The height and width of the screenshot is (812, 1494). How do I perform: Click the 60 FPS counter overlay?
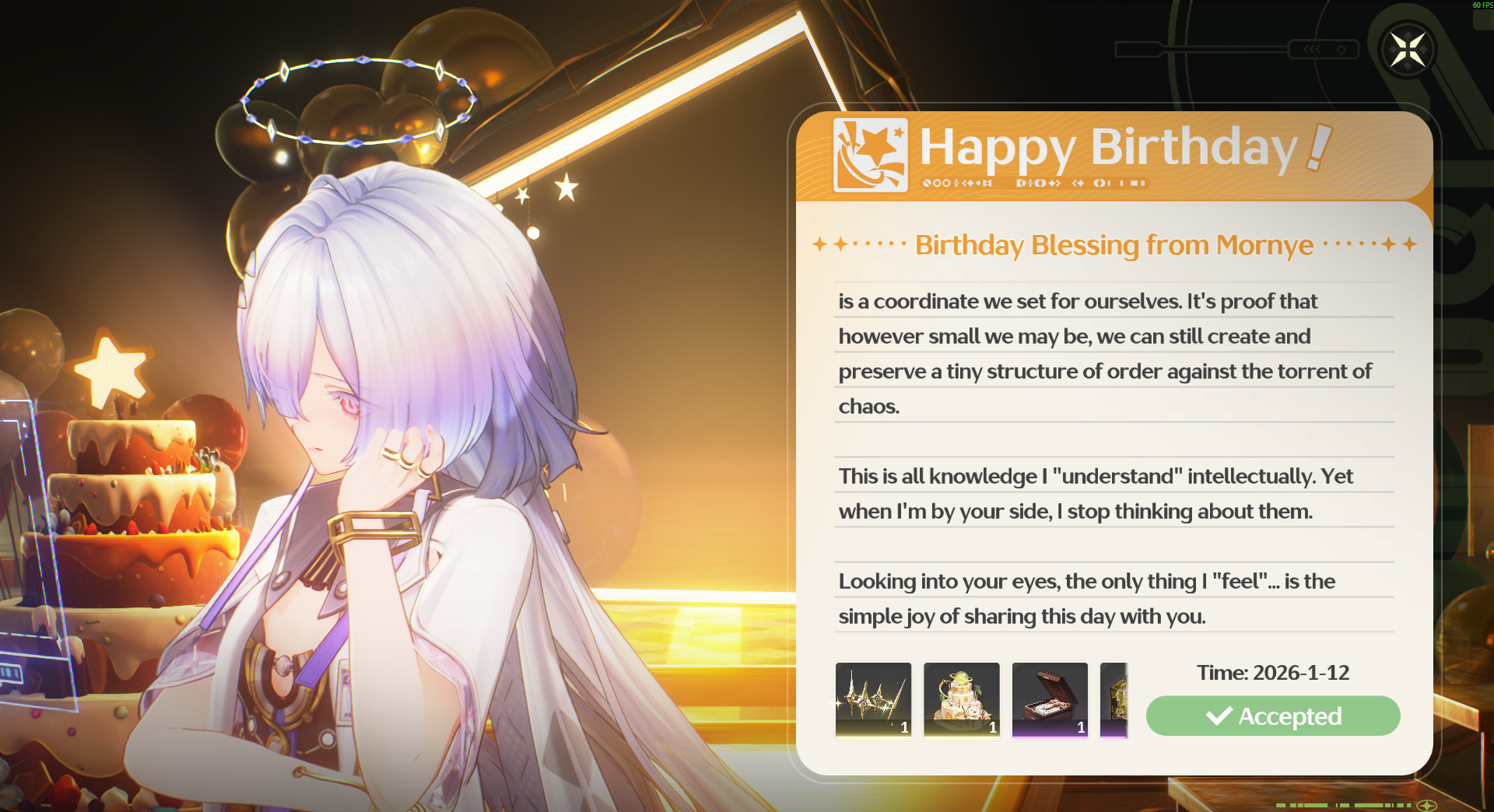pos(1482,5)
